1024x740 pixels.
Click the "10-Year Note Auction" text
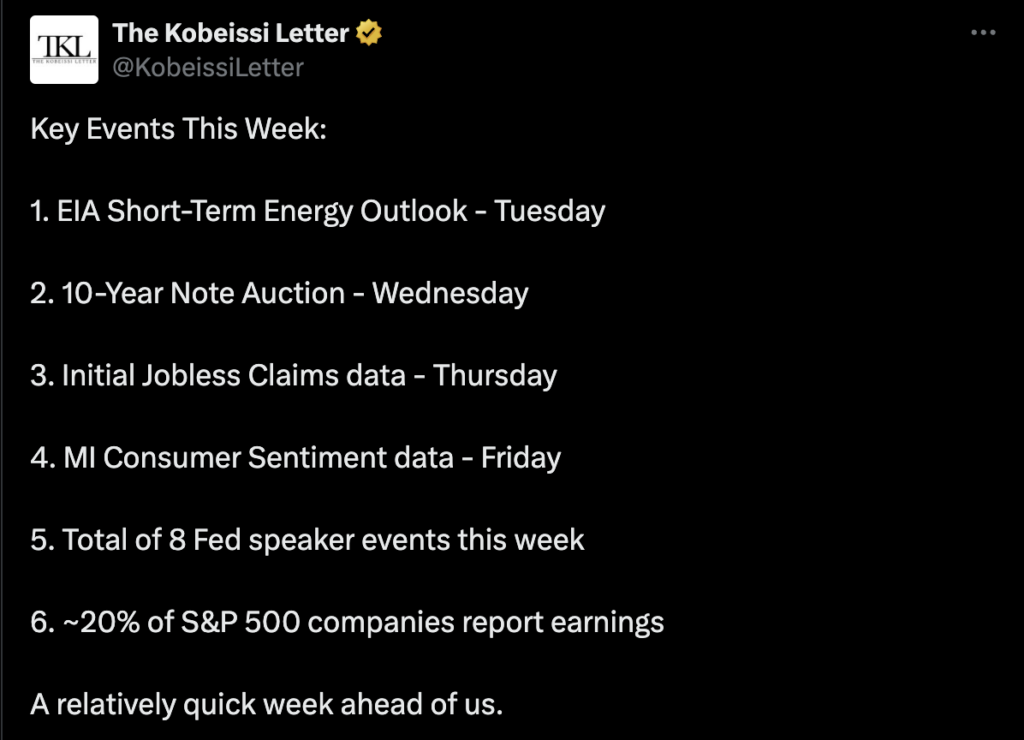click(203, 293)
